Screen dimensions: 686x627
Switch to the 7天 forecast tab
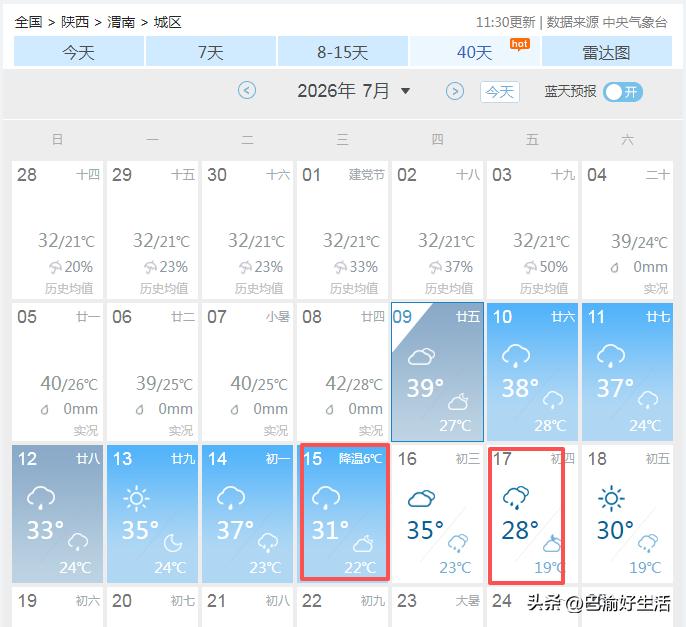point(211,52)
